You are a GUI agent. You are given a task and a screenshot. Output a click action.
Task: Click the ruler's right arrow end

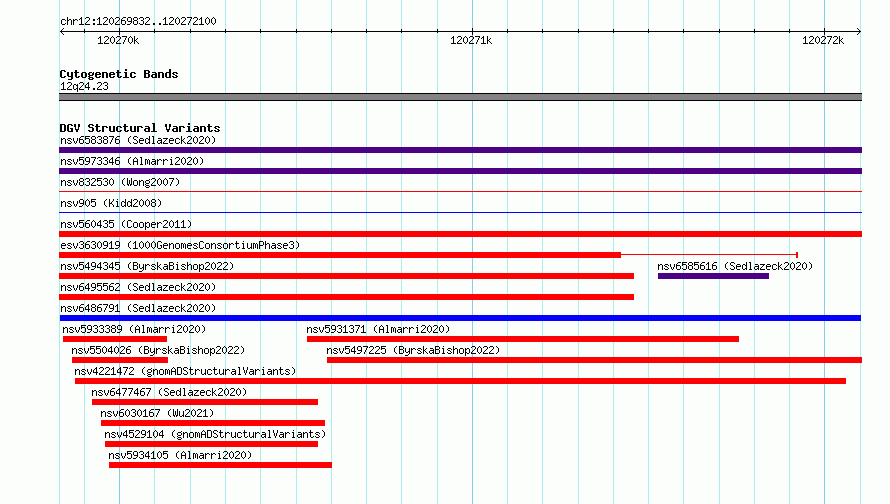coord(859,32)
